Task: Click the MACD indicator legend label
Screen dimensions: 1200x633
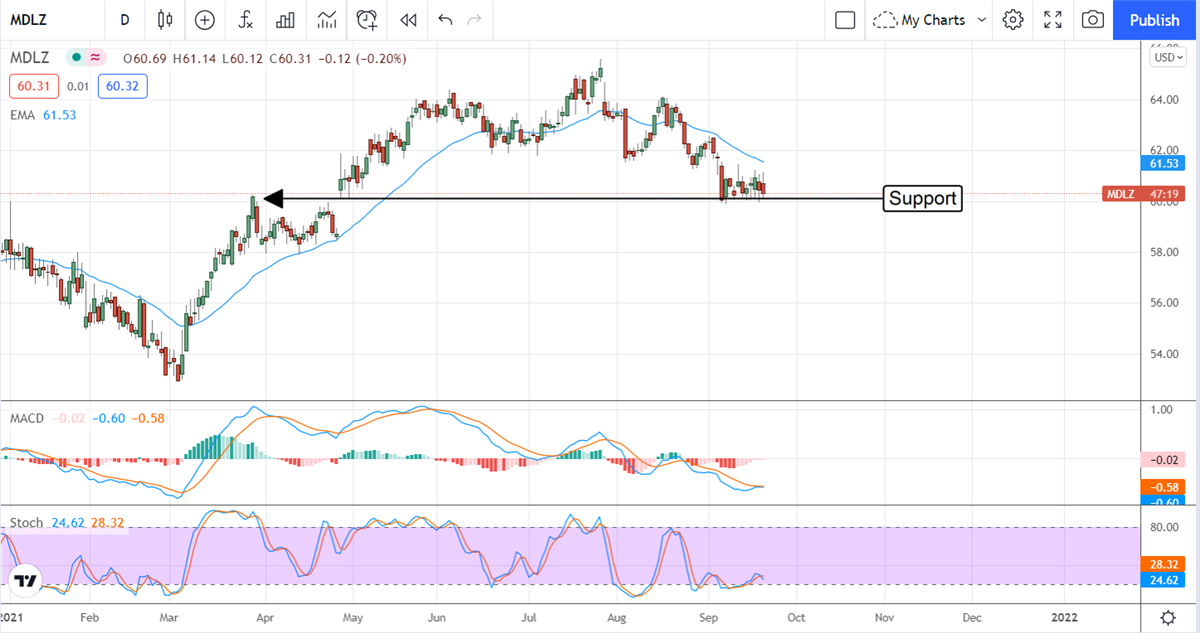Action: click(x=27, y=418)
